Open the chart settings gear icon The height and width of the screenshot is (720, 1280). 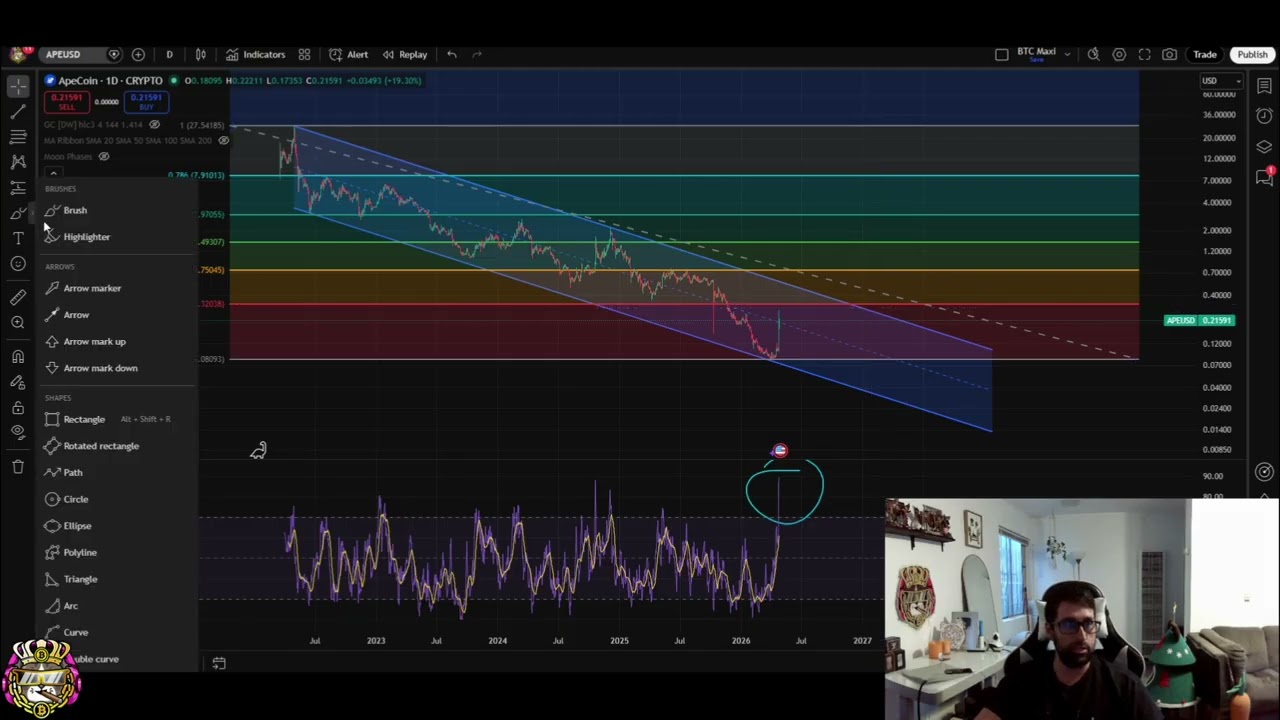[1119, 54]
